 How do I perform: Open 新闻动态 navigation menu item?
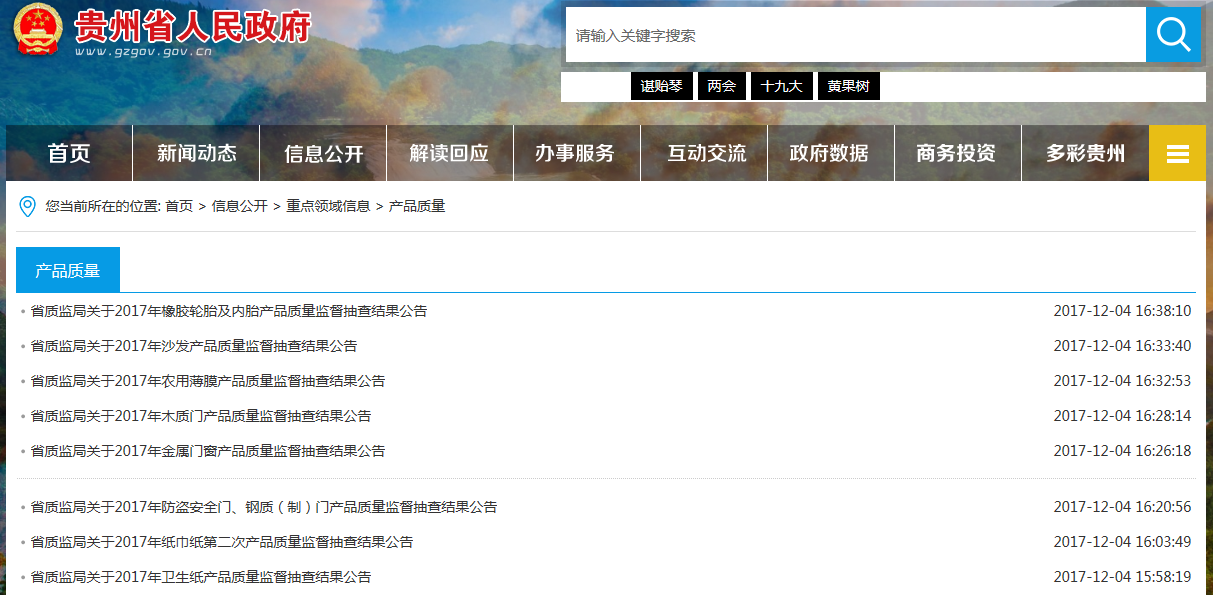pos(196,153)
